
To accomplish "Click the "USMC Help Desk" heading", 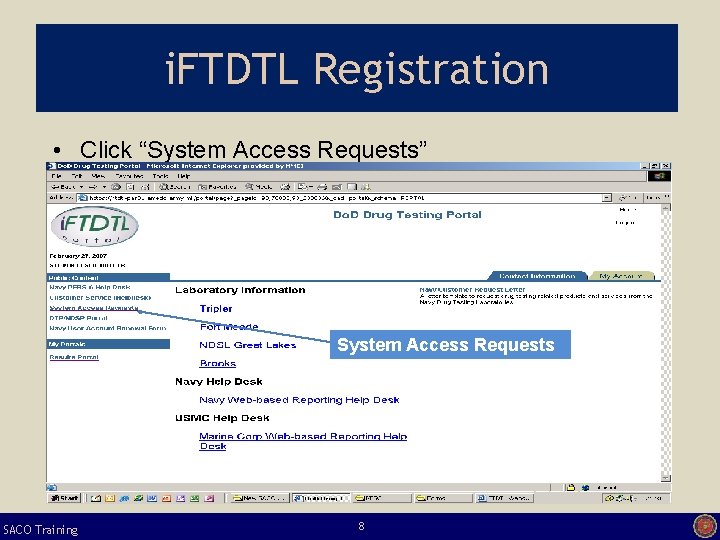I will pyautogui.click(x=222, y=418).
